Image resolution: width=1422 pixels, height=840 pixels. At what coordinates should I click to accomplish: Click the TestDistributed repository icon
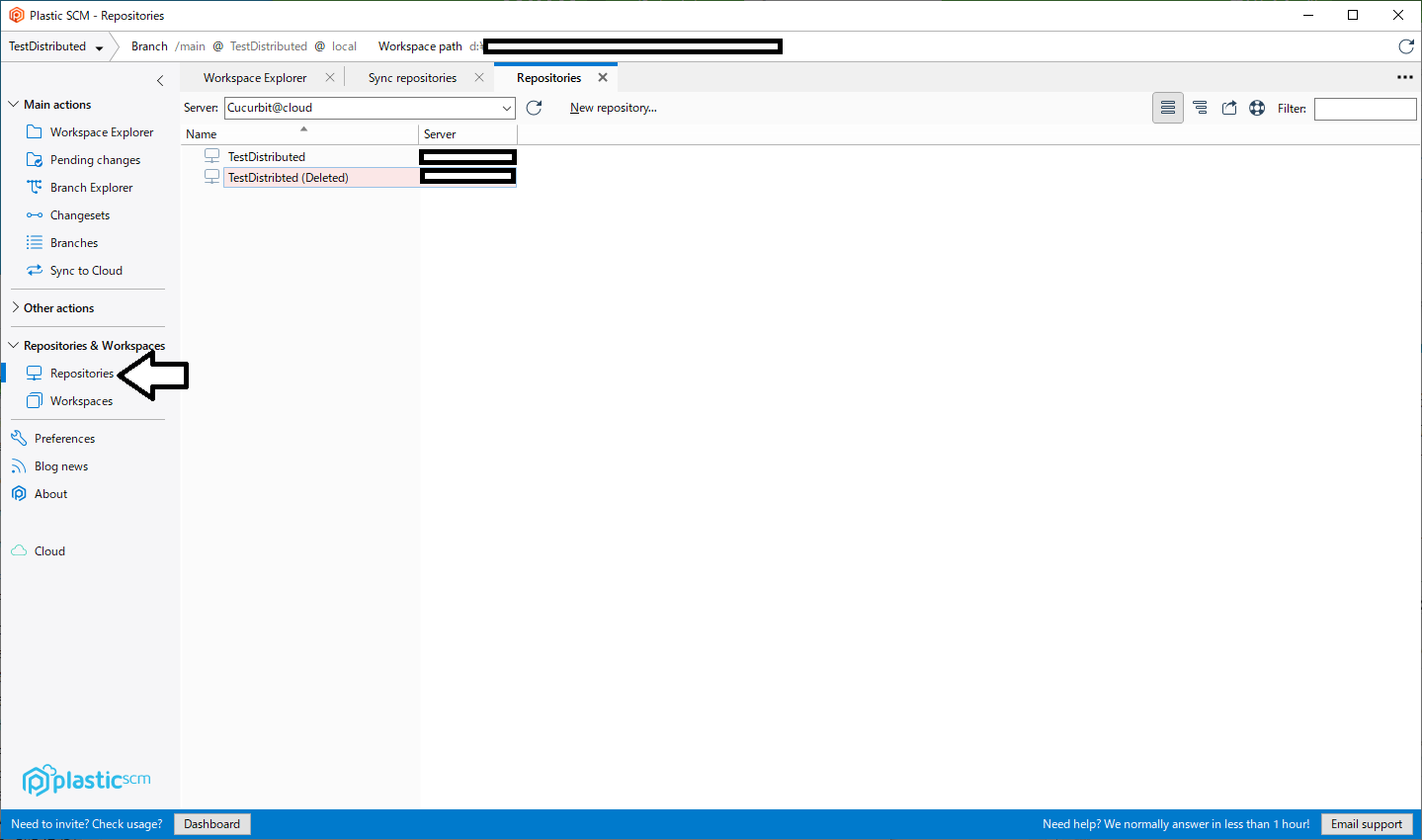[211, 156]
